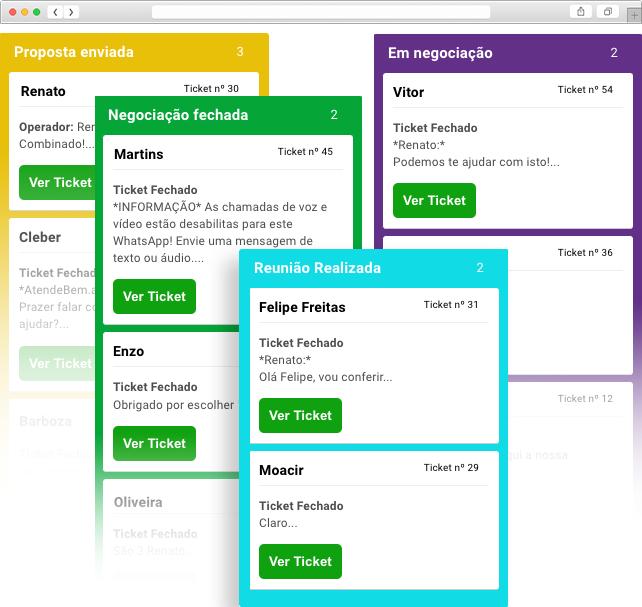Click the Enzo card name

(129, 351)
